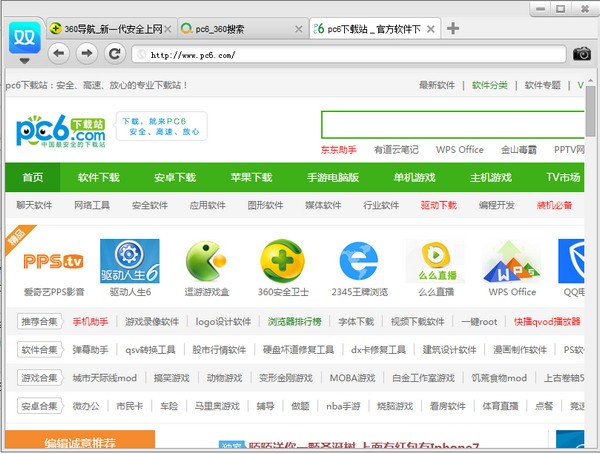Open the 软件分类 link
This screenshot has width=600, height=454.
(x=489, y=85)
